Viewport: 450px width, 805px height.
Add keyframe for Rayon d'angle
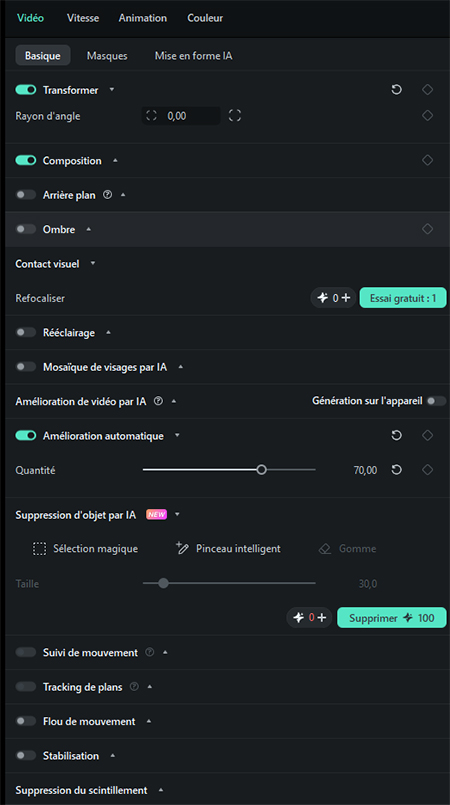[x=427, y=116]
